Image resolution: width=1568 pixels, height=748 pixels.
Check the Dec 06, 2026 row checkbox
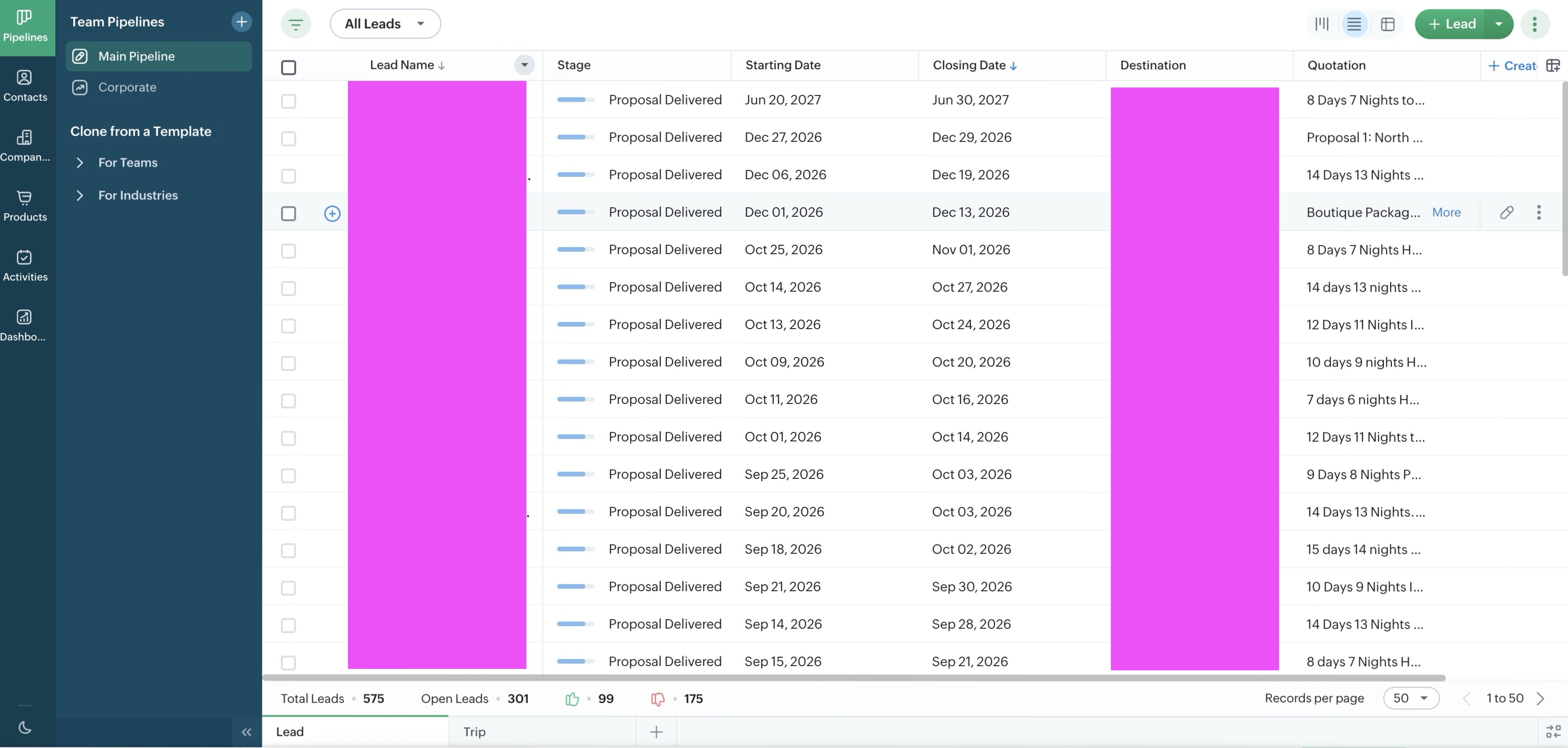288,176
